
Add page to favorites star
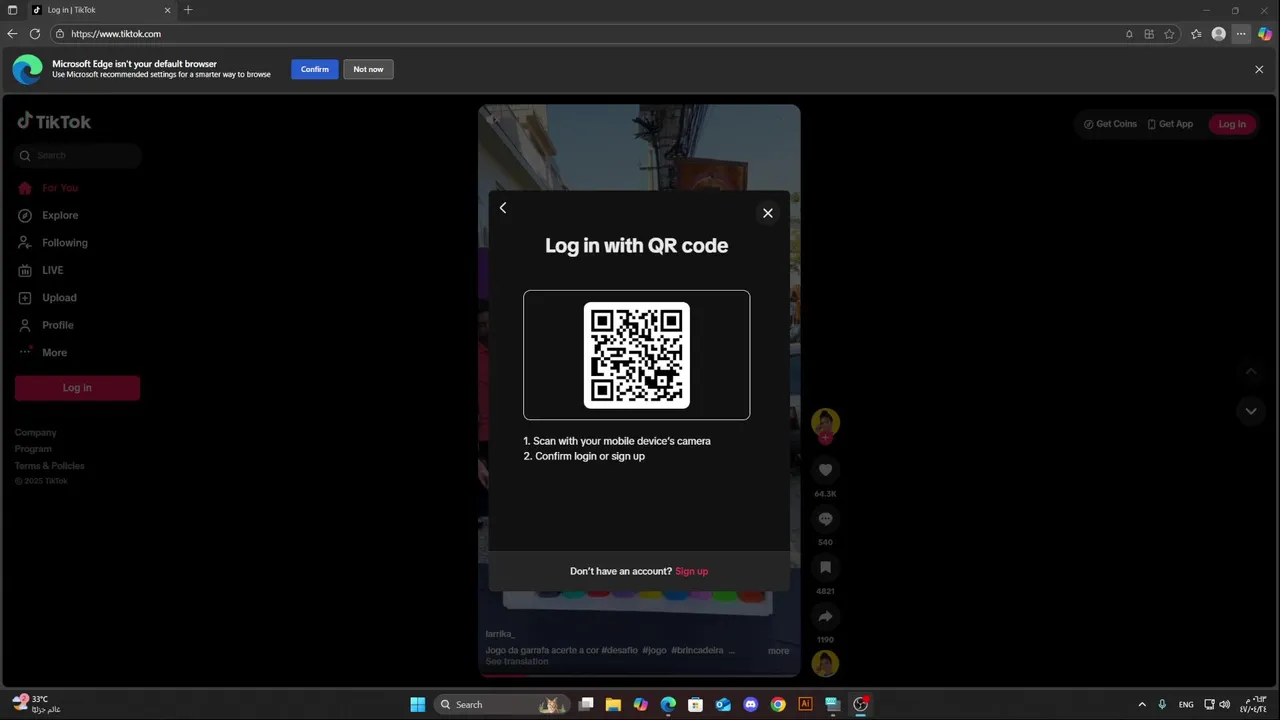(x=1169, y=34)
